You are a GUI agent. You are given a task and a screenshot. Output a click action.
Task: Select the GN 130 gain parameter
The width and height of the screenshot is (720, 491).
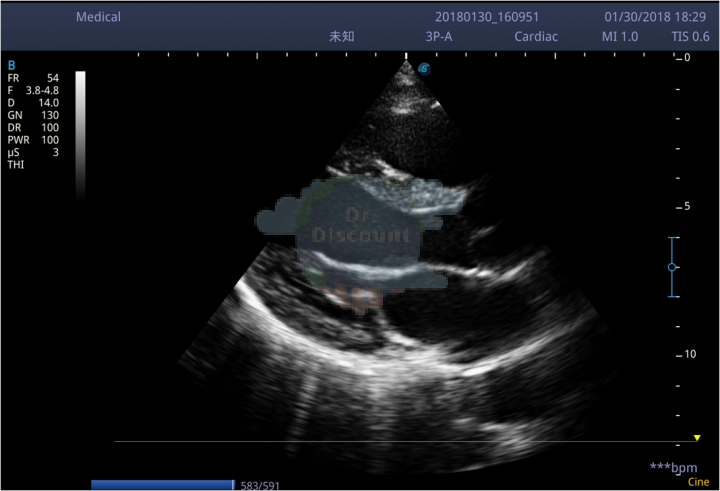click(x=33, y=115)
